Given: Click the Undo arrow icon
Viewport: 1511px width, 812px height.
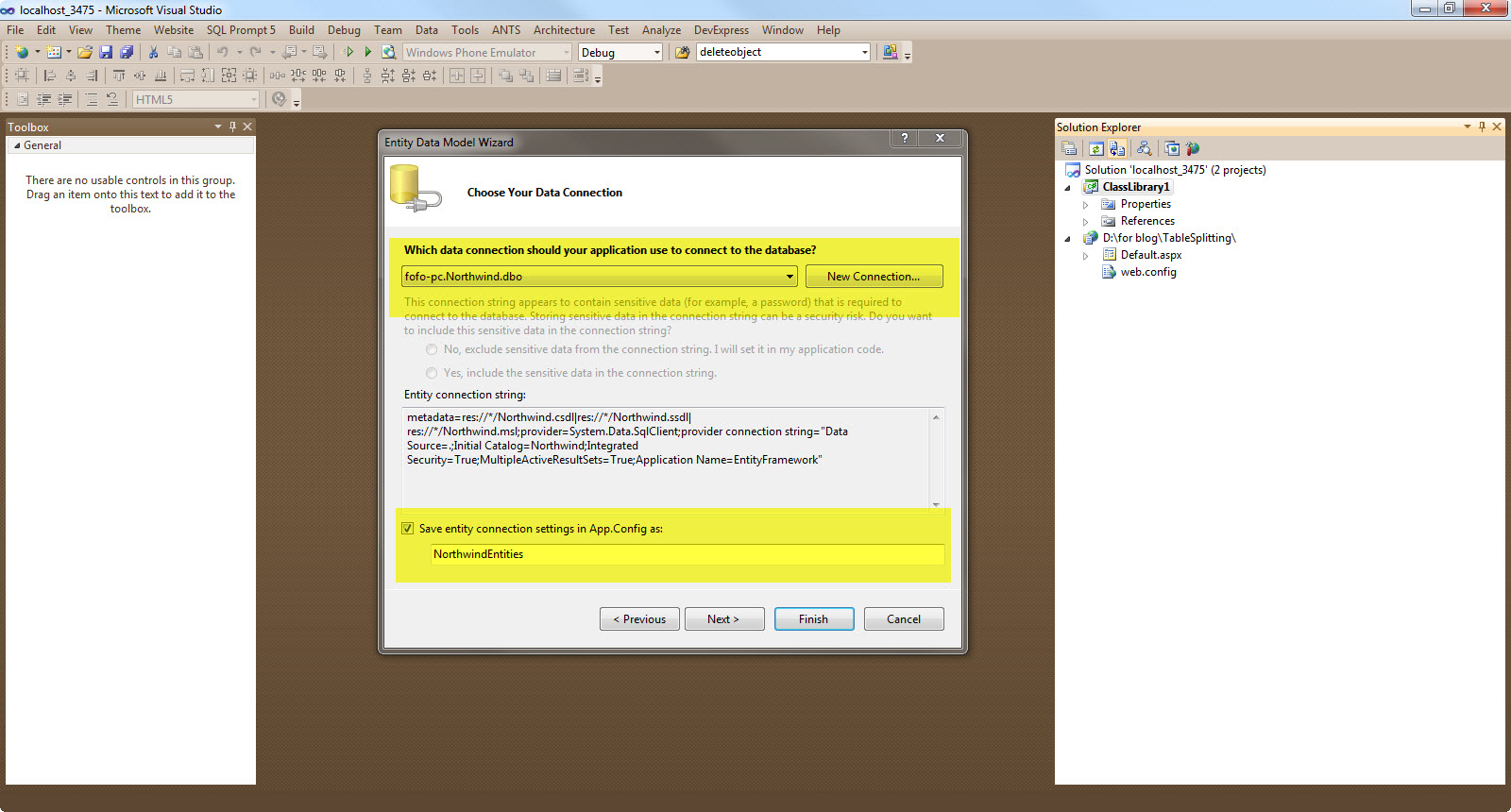Looking at the screenshot, I should click(x=223, y=52).
